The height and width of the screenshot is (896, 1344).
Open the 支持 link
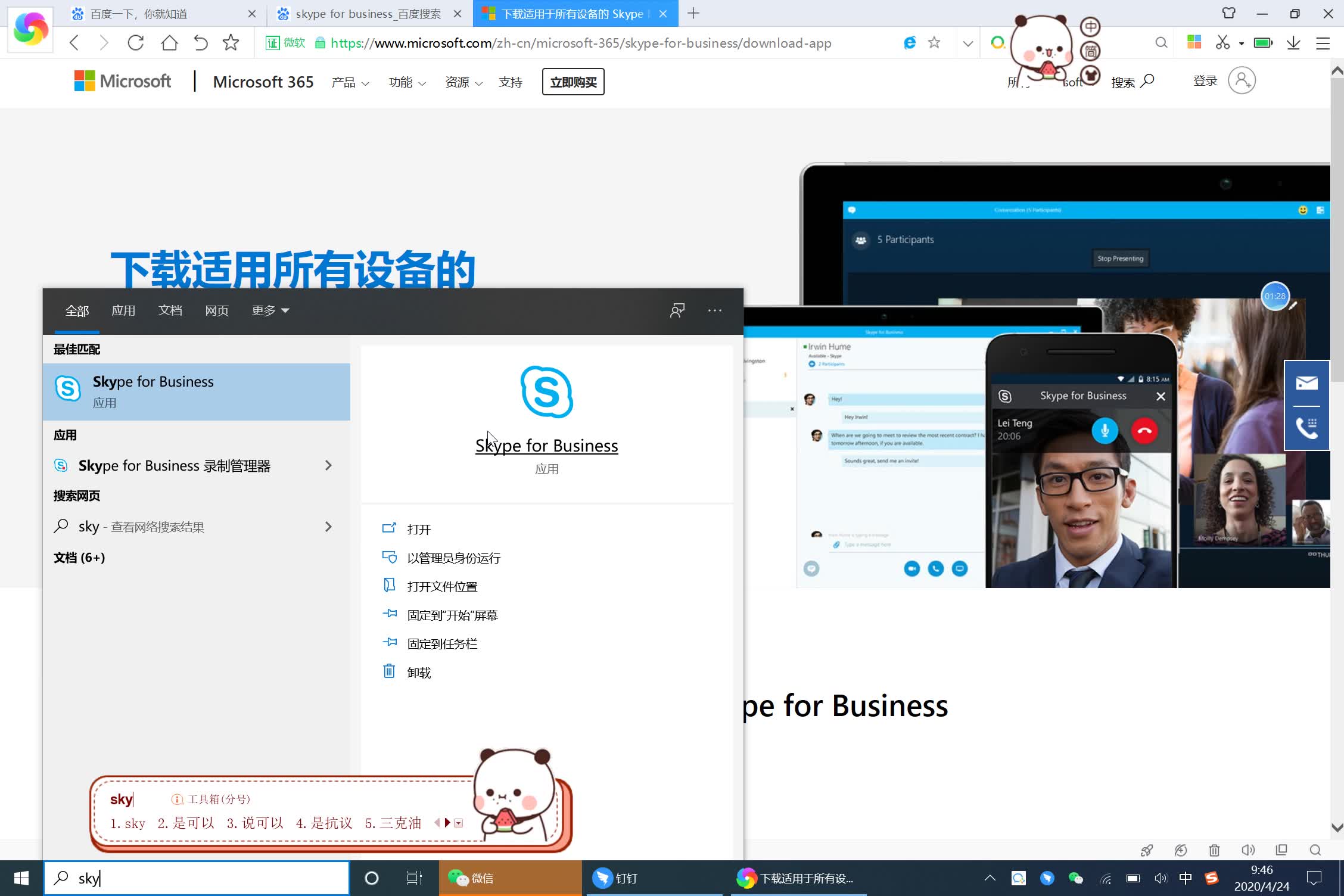[x=511, y=82]
